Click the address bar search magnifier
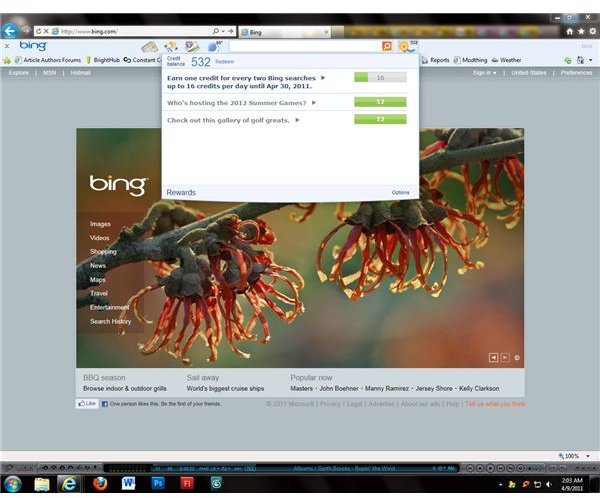The image size is (600, 498). click(x=215, y=31)
